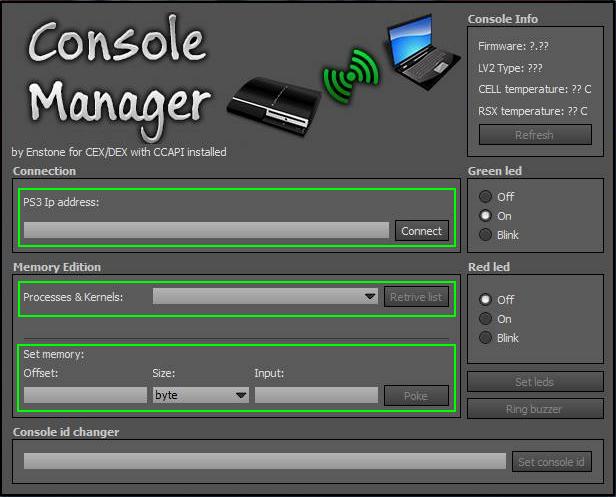Focus the Offset input field
The width and height of the screenshot is (616, 497).
pos(85,395)
